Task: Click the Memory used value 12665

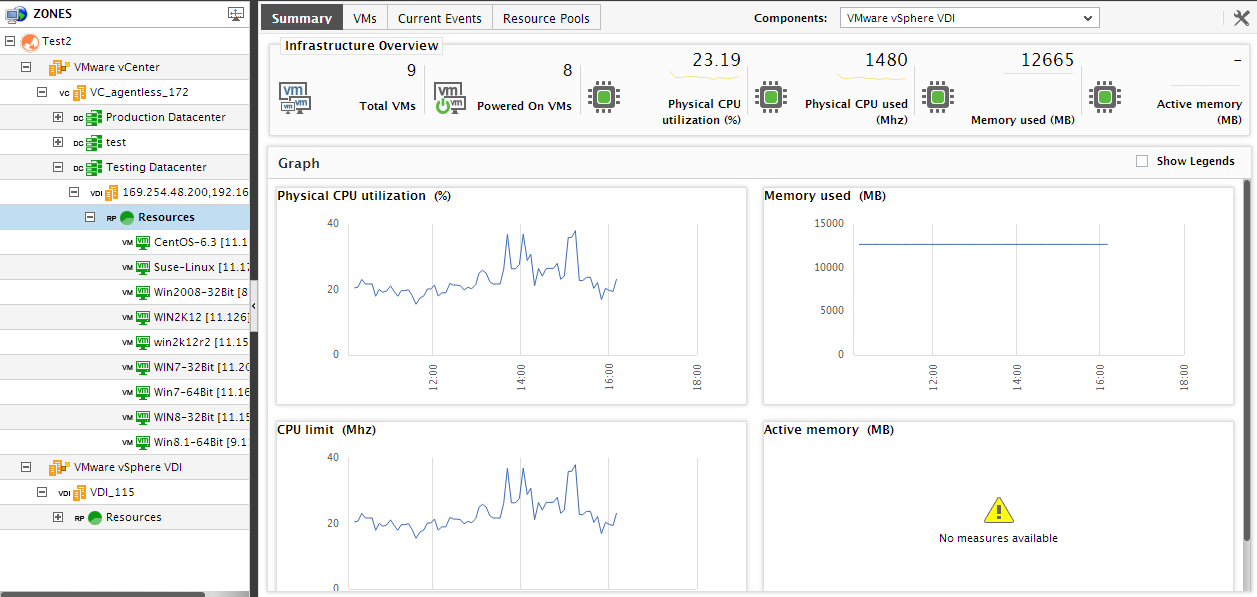Action: pos(1047,60)
